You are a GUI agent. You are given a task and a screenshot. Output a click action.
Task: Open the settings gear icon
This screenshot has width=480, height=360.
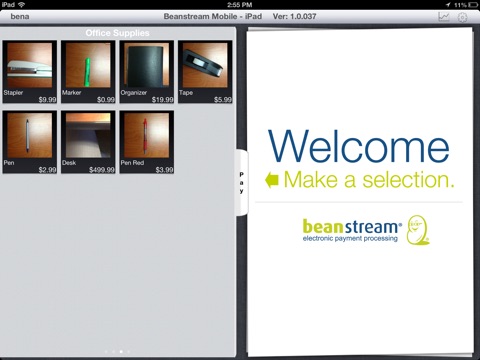tap(462, 17)
